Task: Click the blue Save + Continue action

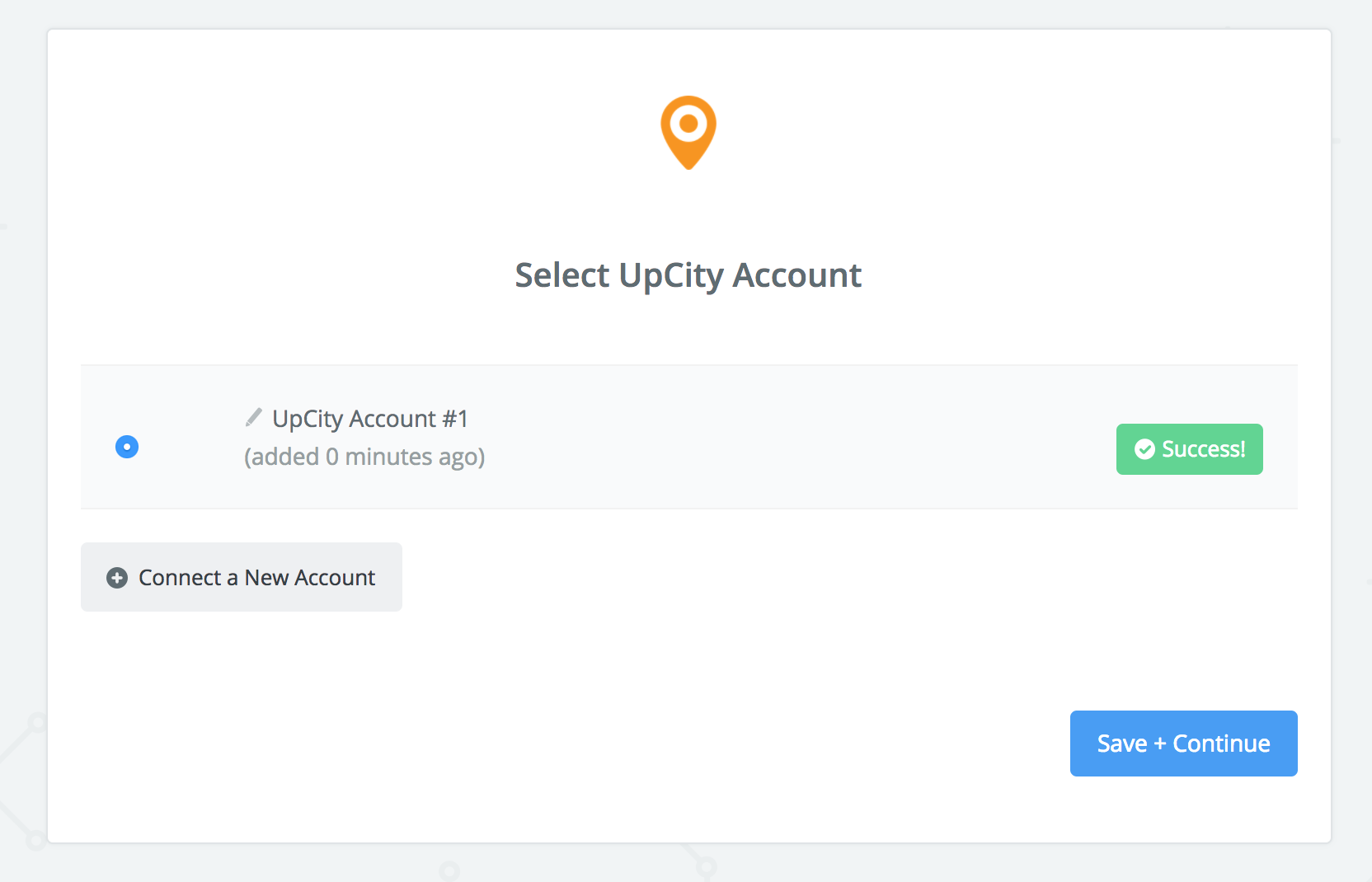Action: coord(1182,743)
